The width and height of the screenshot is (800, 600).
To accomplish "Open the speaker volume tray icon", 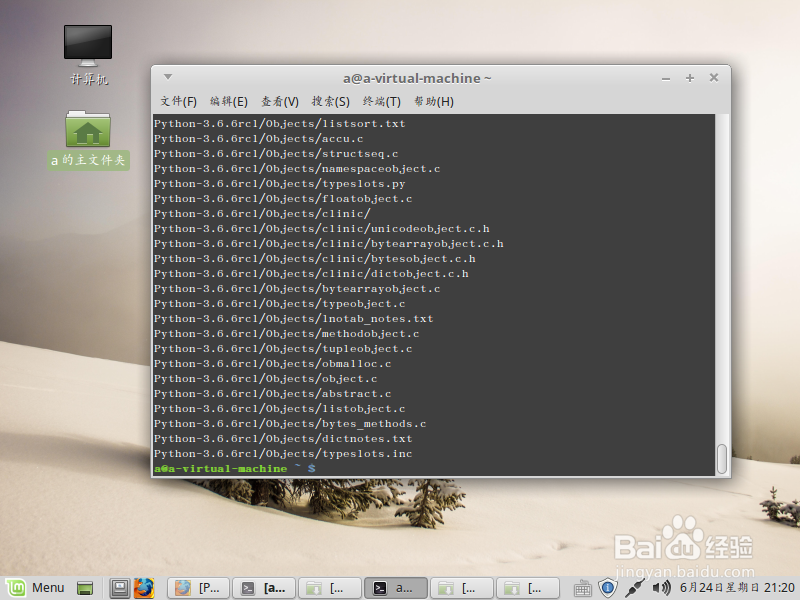I will (662, 588).
